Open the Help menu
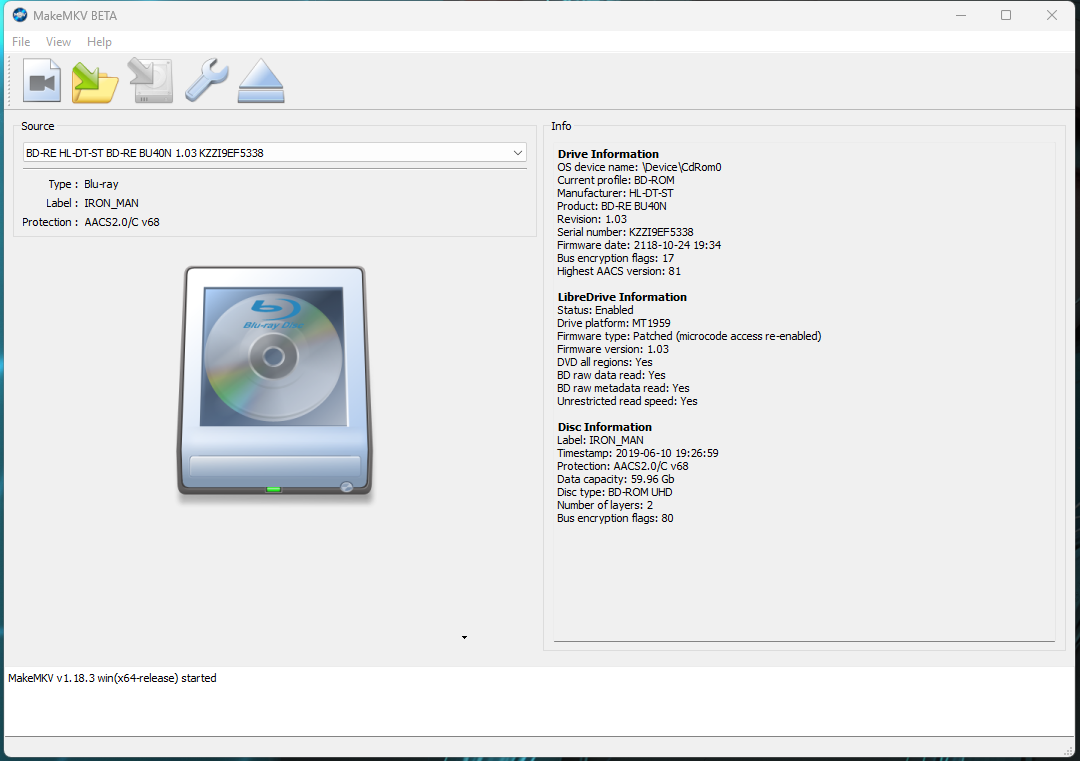Image resolution: width=1080 pixels, height=761 pixels. click(99, 42)
